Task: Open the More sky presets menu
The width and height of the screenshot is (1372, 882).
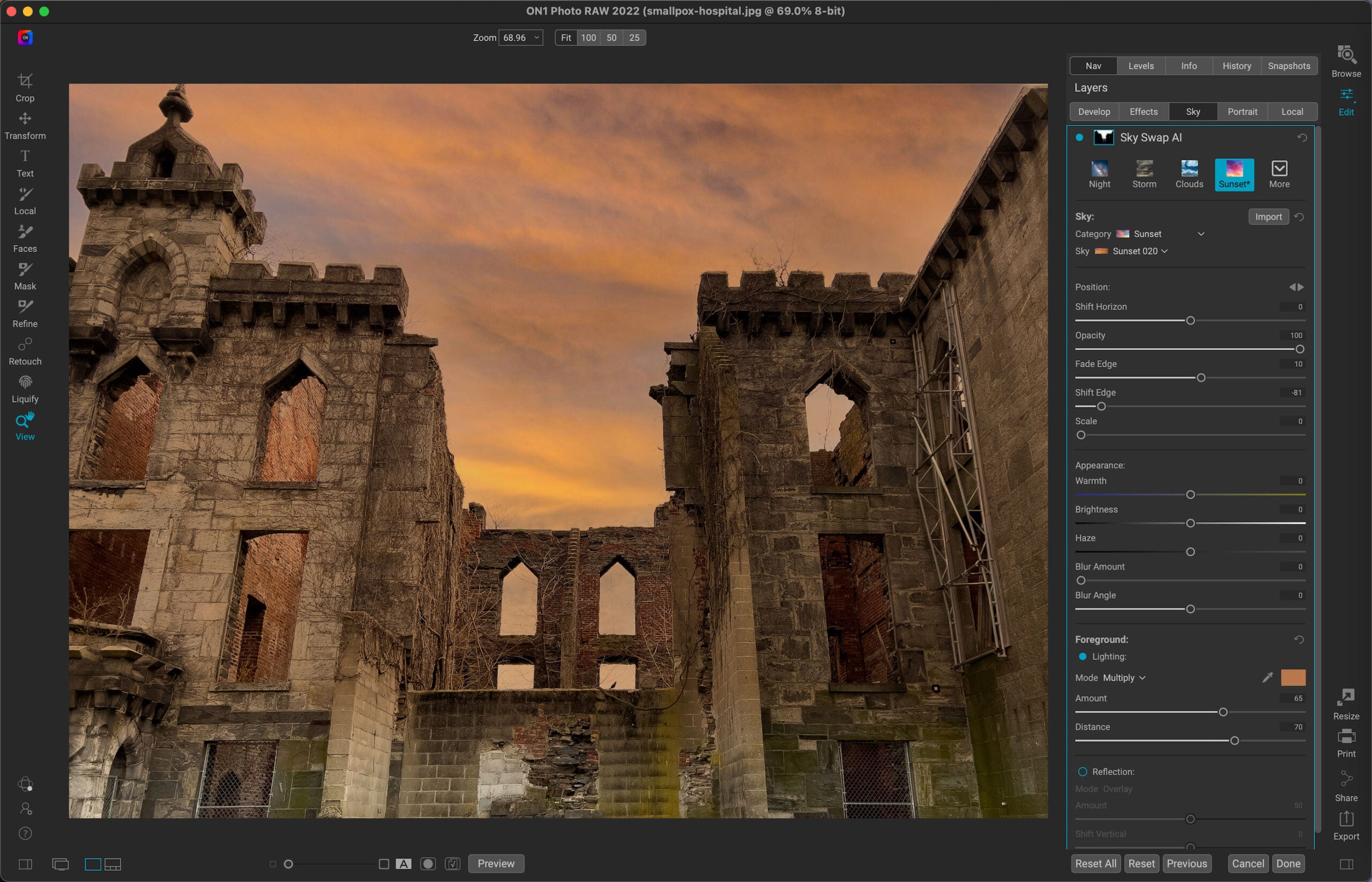Action: tap(1279, 174)
